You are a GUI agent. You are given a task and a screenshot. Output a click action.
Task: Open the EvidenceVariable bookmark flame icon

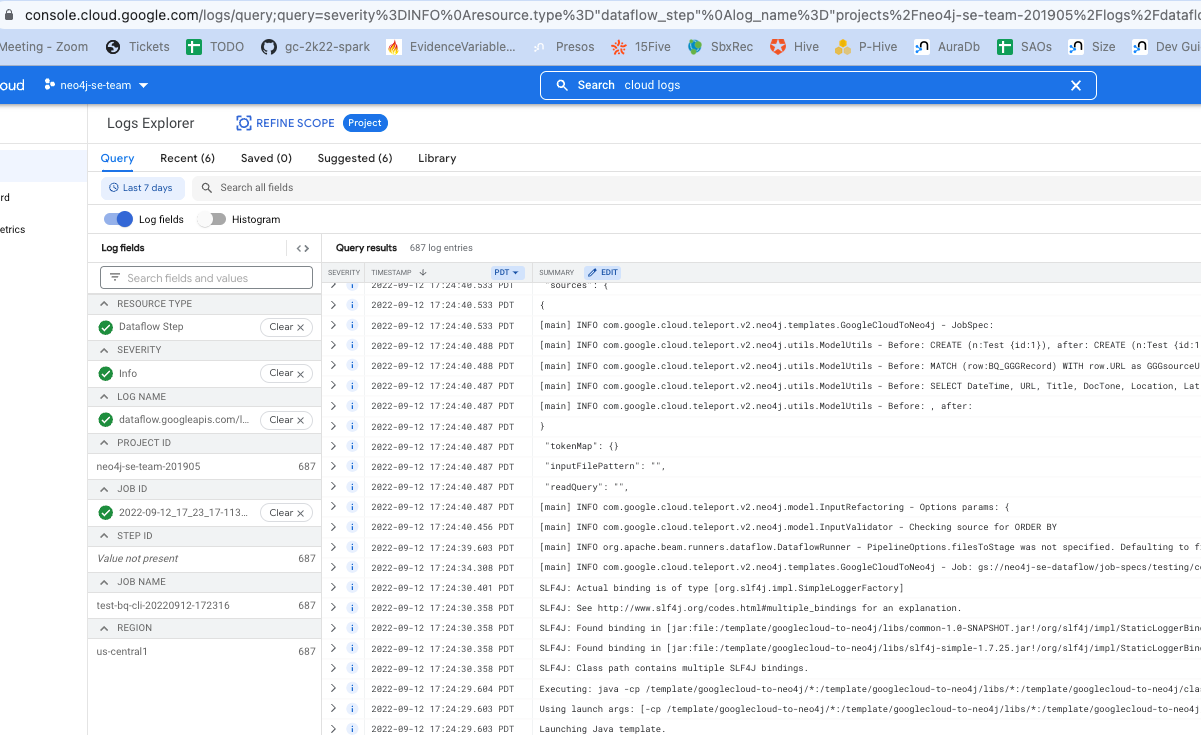point(393,46)
